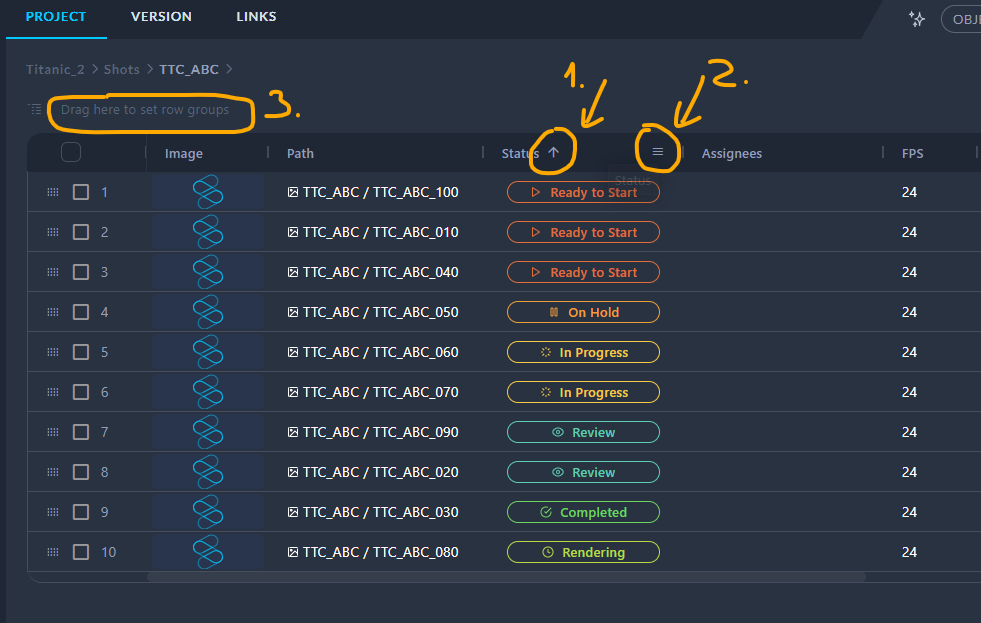Switch to the PROJECT tab
Screen dimensions: 981x623
click(x=56, y=17)
